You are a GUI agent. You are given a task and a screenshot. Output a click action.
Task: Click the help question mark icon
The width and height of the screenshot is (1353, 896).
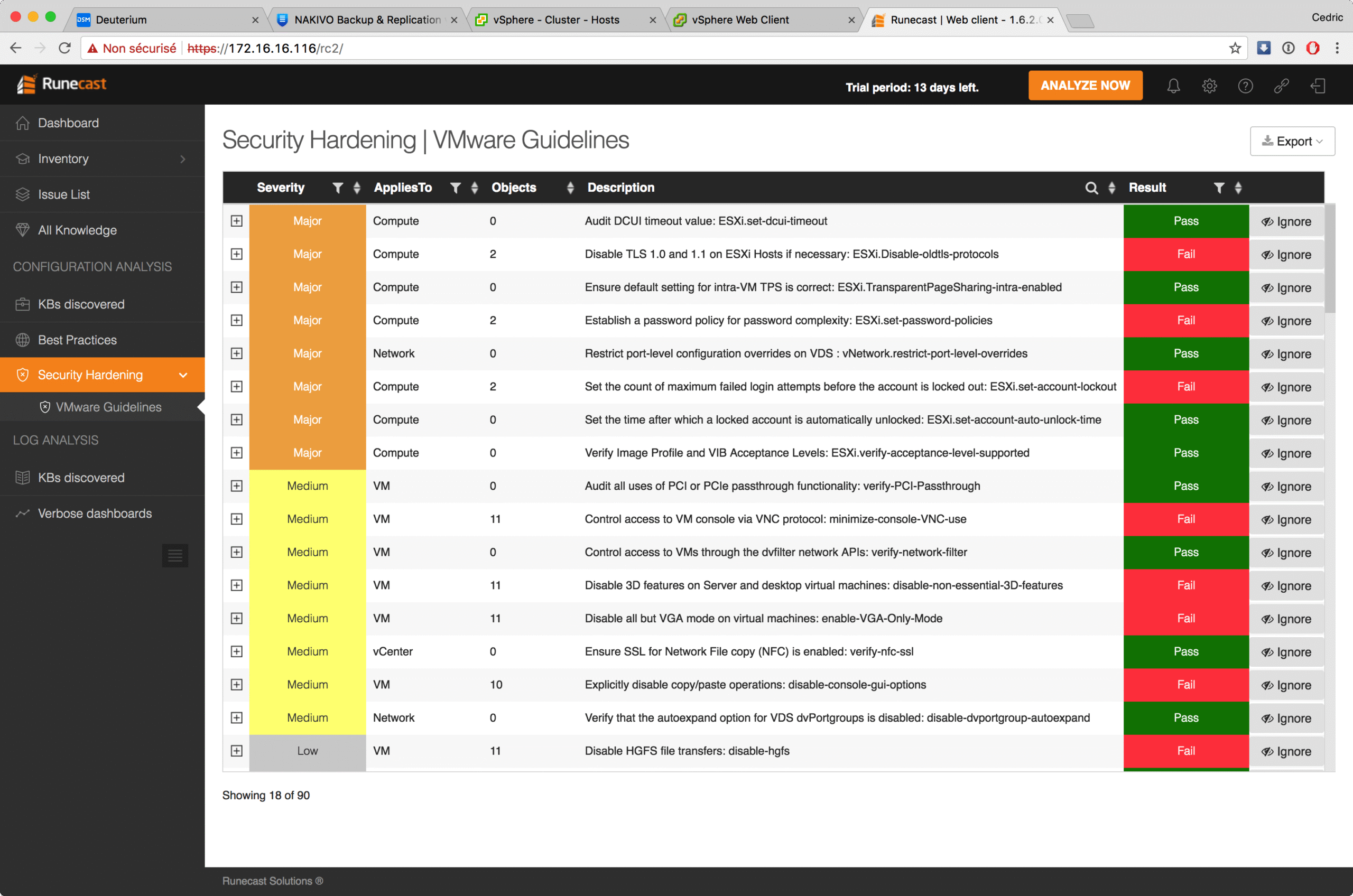(1245, 86)
